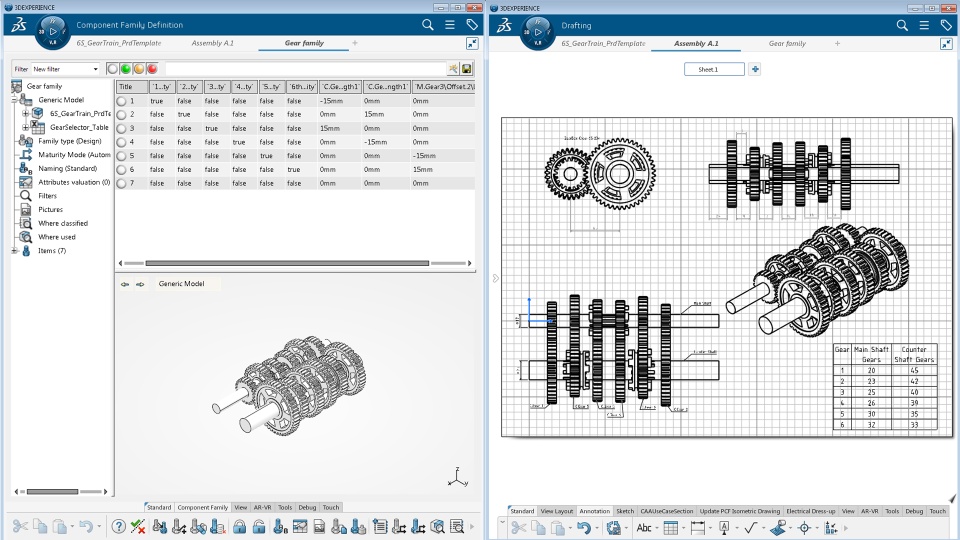Switch to the Sketch tab in Drafting
960x540 pixels.
point(625,511)
